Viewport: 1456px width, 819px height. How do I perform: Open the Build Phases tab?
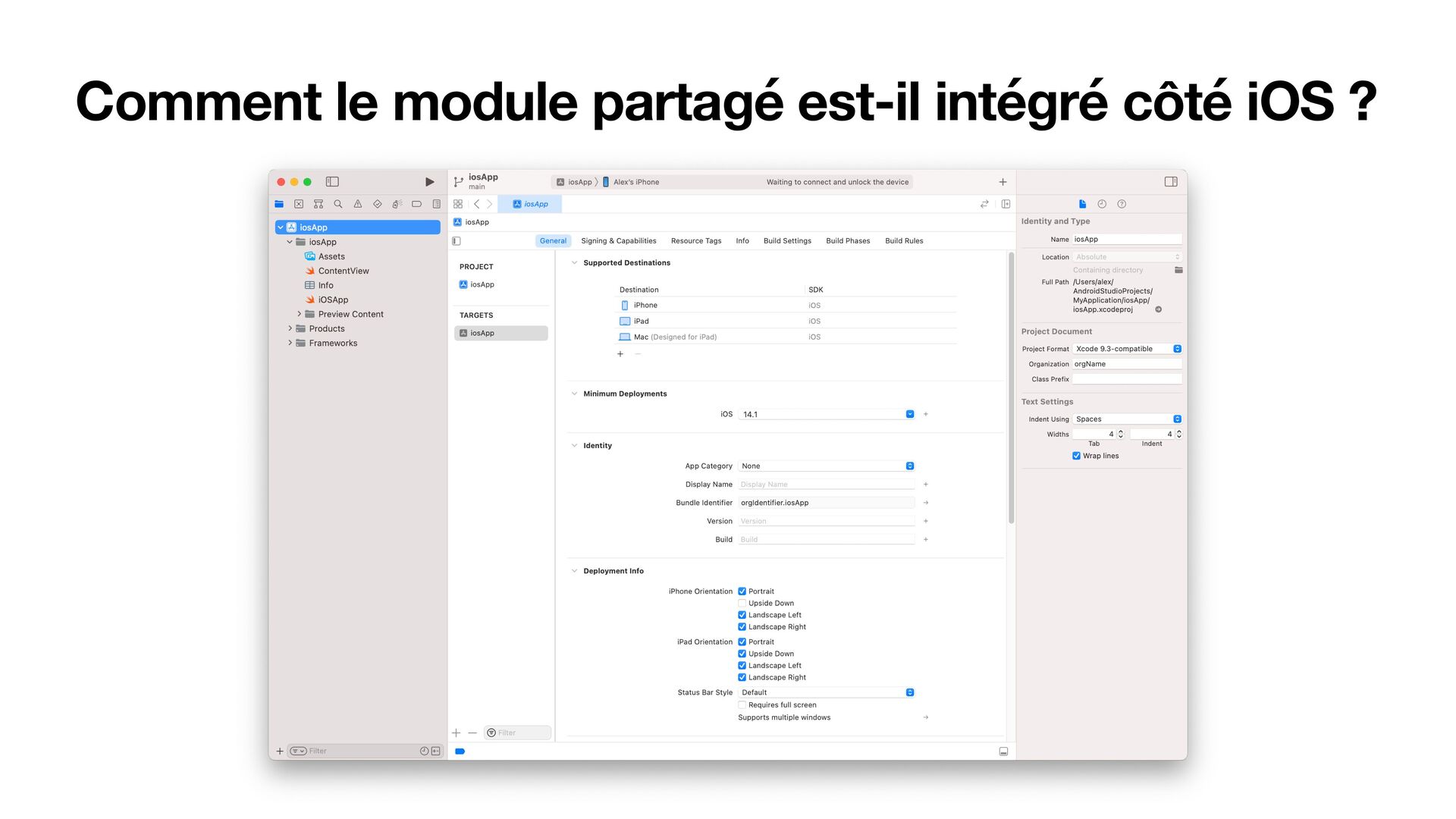[x=848, y=241]
